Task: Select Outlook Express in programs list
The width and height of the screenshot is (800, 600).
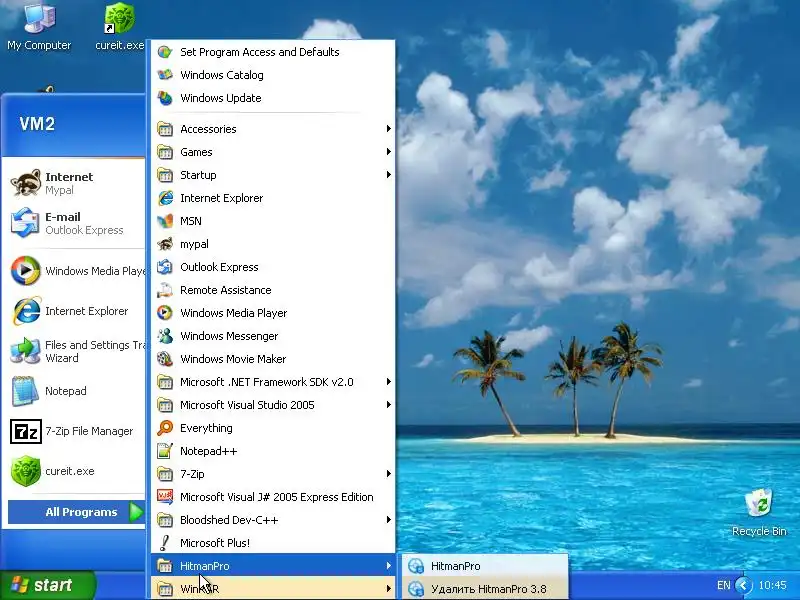Action: point(273,267)
